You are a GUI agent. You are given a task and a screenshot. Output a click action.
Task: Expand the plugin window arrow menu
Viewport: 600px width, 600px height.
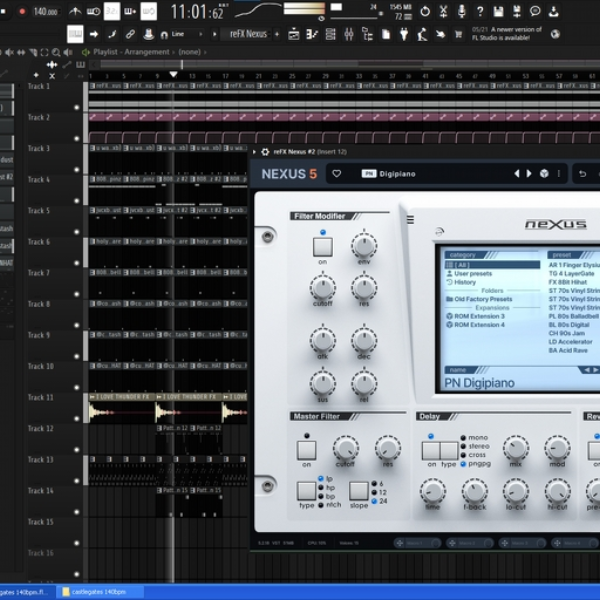pyautogui.click(x=254, y=152)
